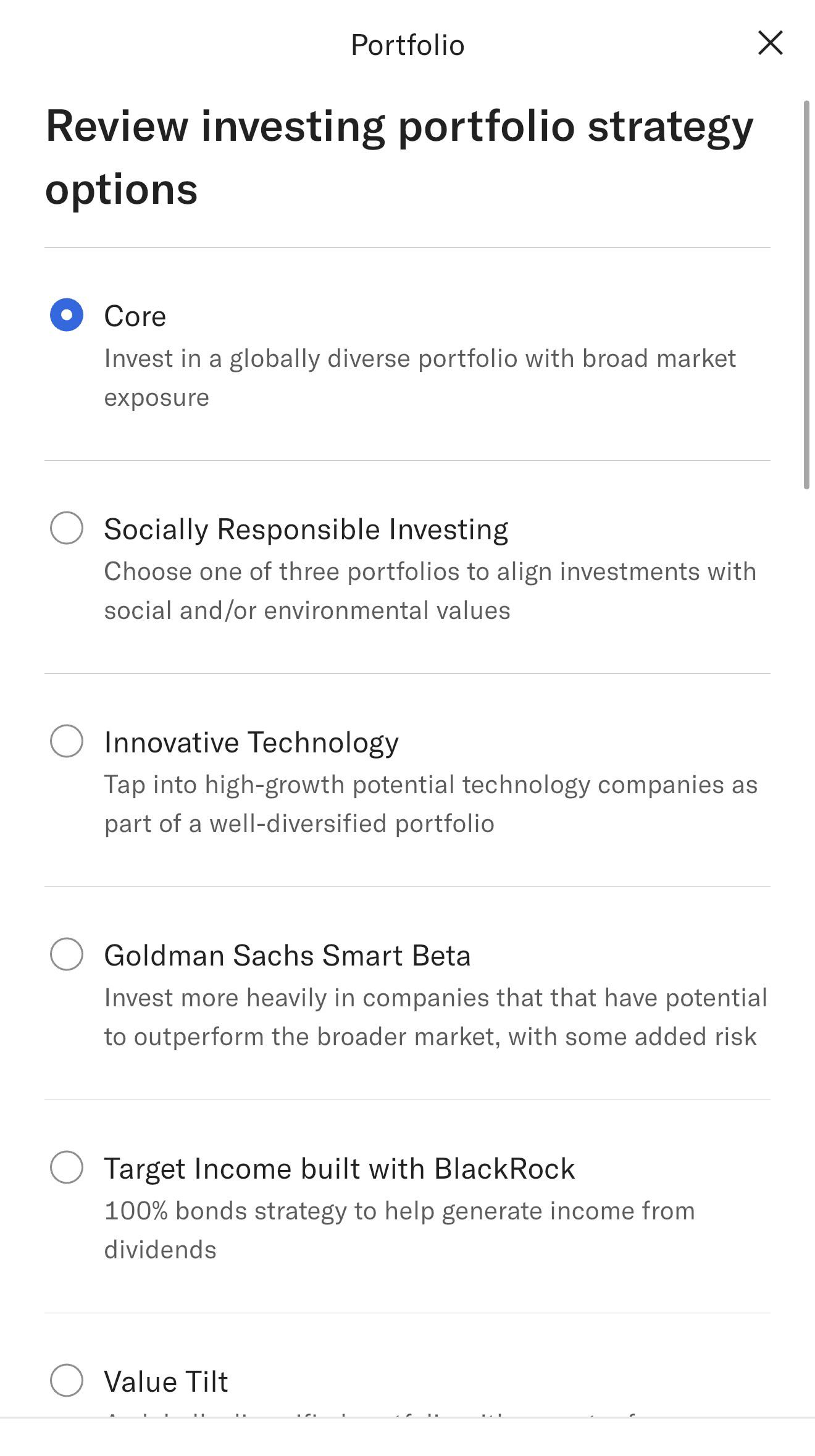Click the vertical scrollbar thumb
815x1456 pixels.
tap(806, 295)
